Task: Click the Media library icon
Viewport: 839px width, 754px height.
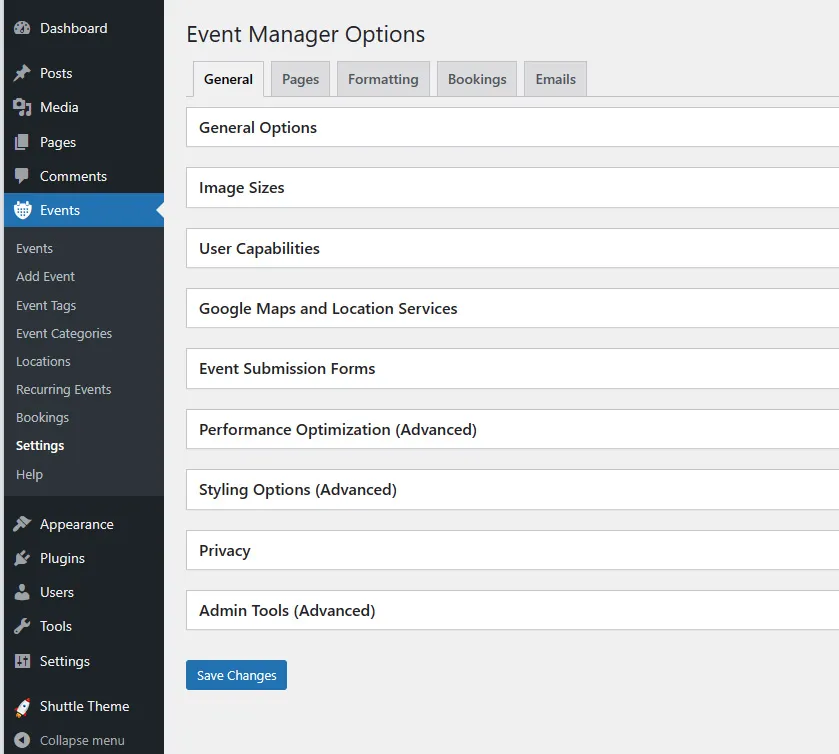Action: [22, 107]
